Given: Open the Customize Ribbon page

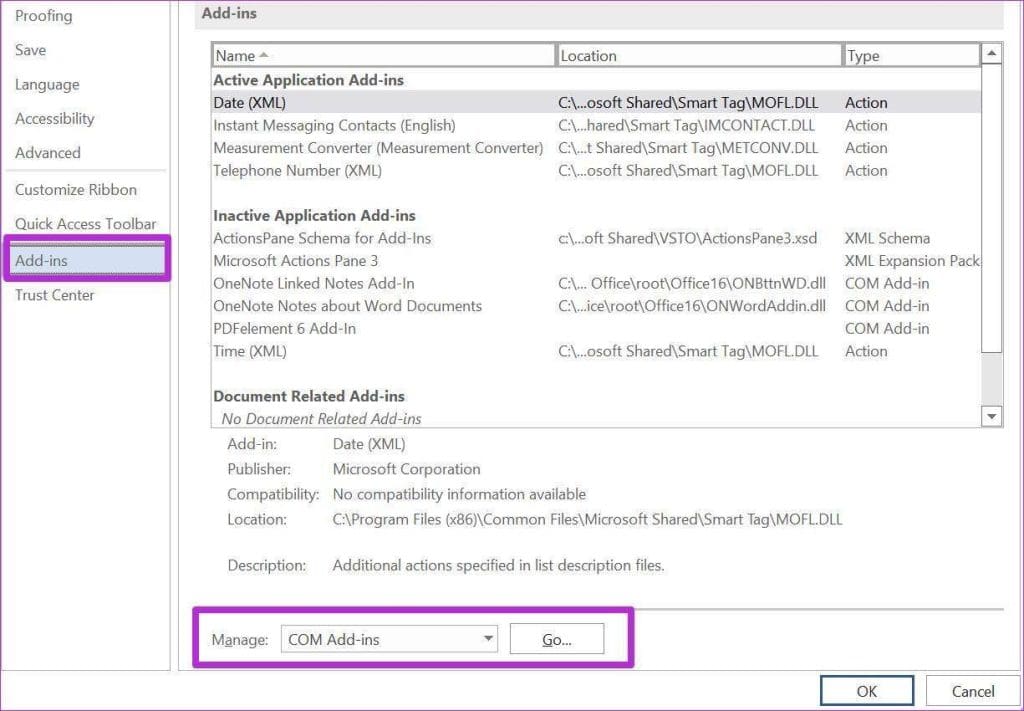Looking at the screenshot, I should 76,189.
